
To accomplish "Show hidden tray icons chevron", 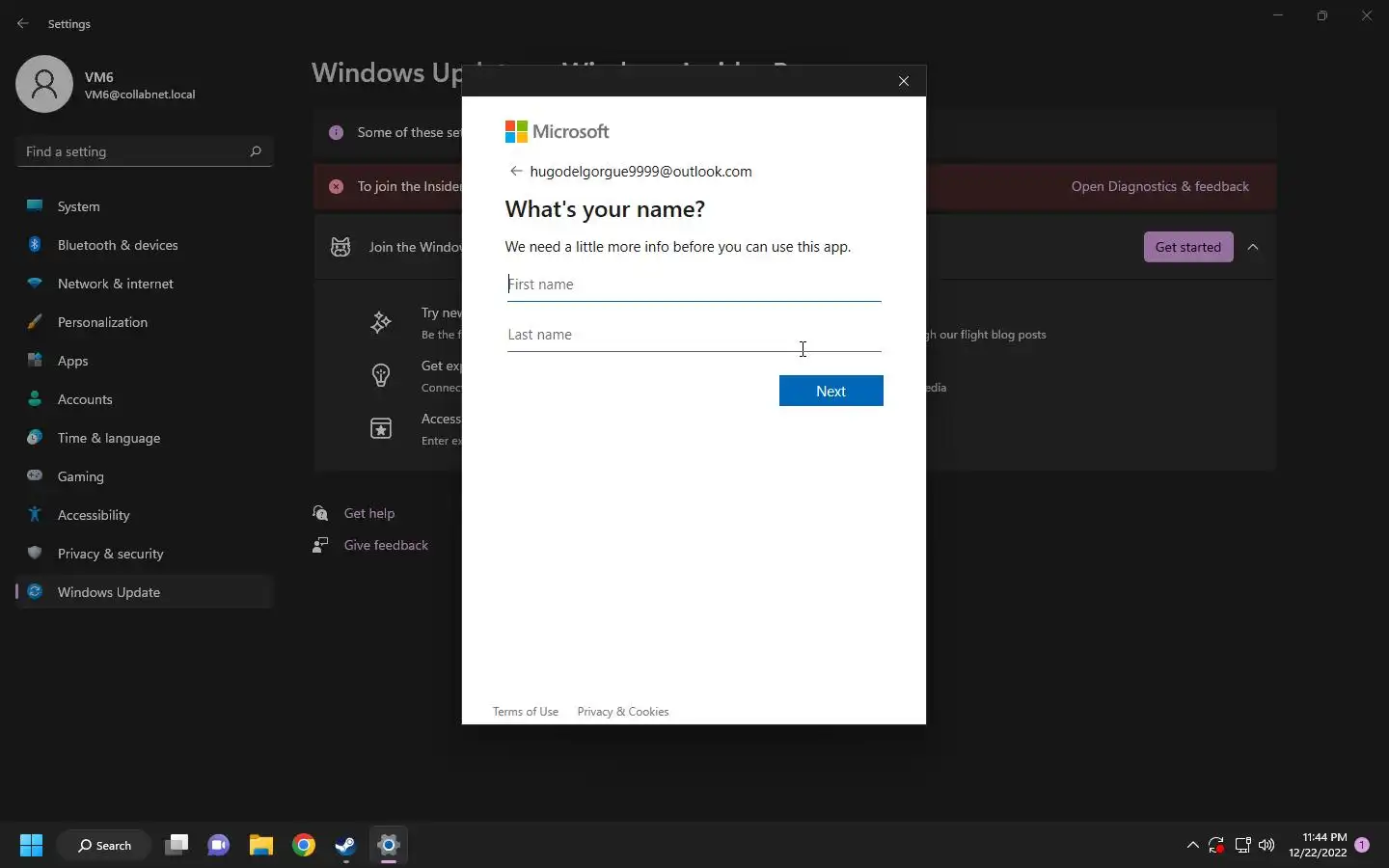I will [1192, 846].
